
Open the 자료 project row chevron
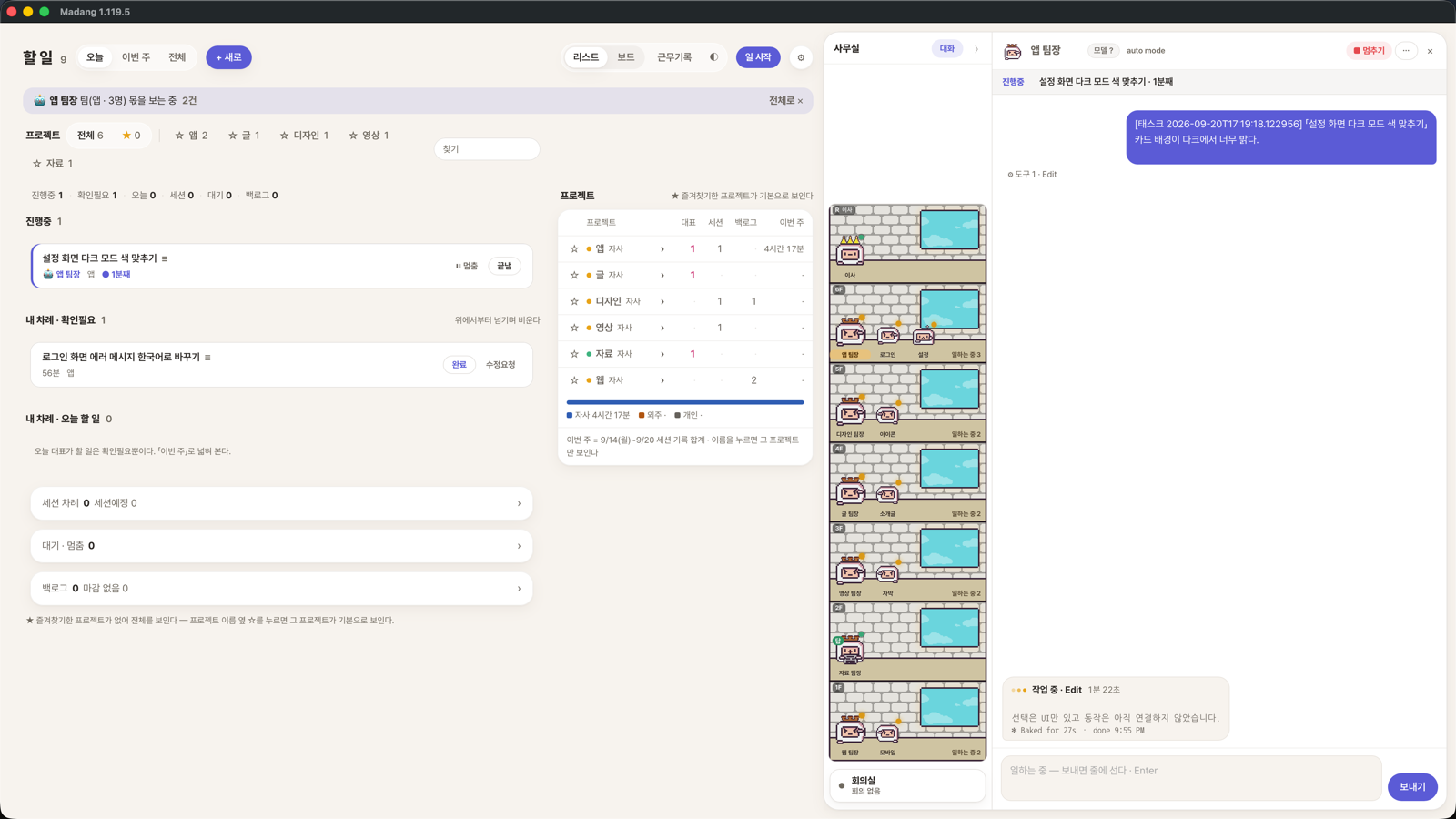tap(662, 354)
